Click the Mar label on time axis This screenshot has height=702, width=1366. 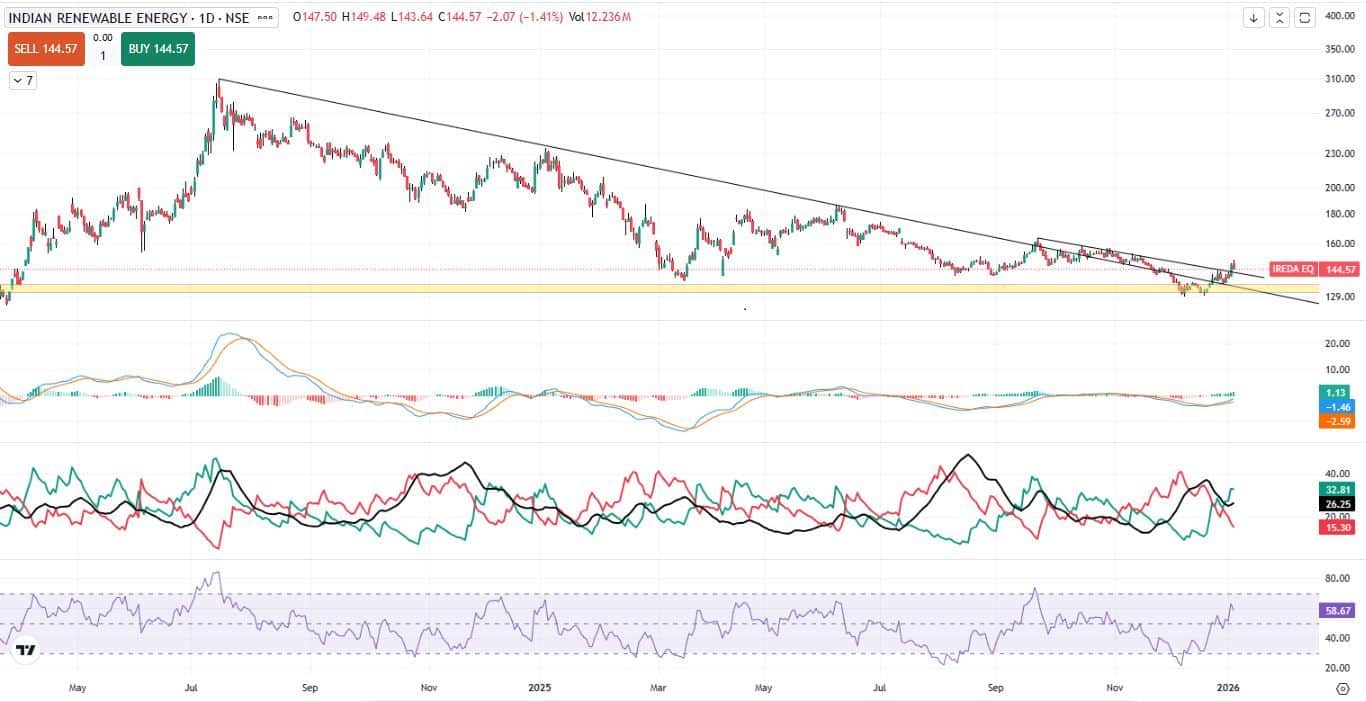point(658,688)
